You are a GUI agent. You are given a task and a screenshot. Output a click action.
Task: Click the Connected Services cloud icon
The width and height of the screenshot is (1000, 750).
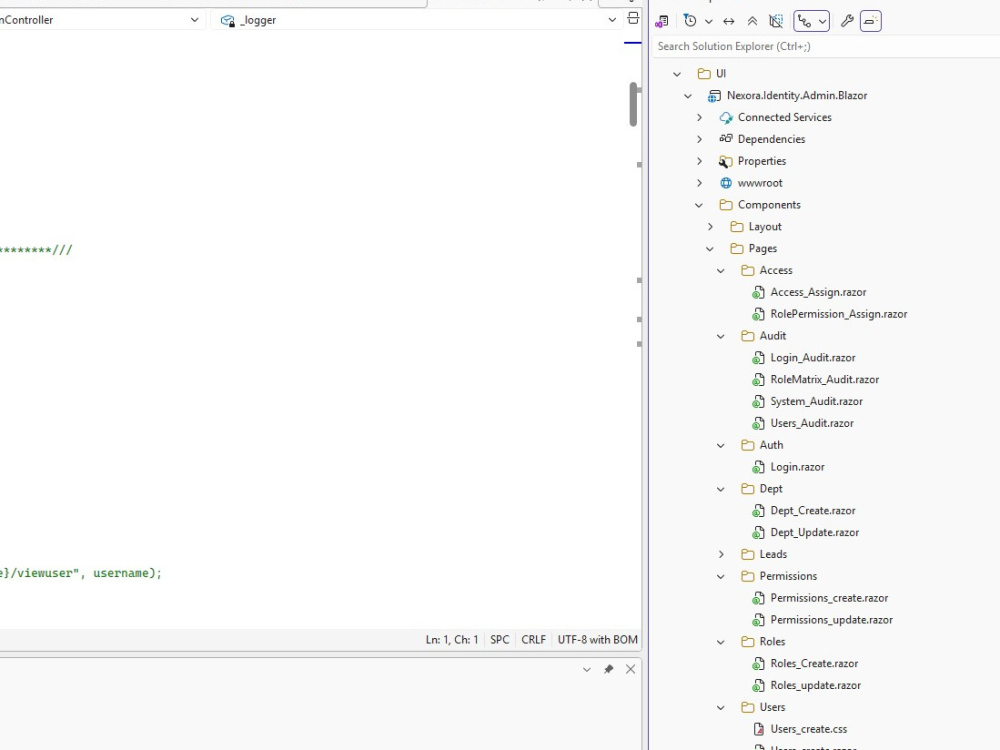(726, 117)
